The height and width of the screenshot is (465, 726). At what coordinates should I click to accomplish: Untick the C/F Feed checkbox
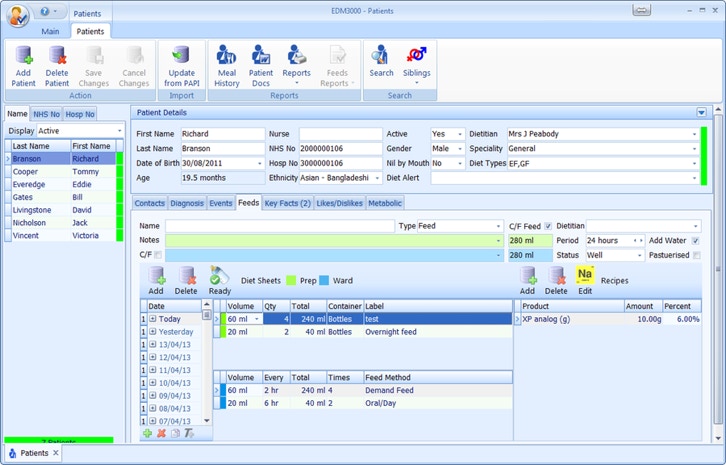click(547, 227)
